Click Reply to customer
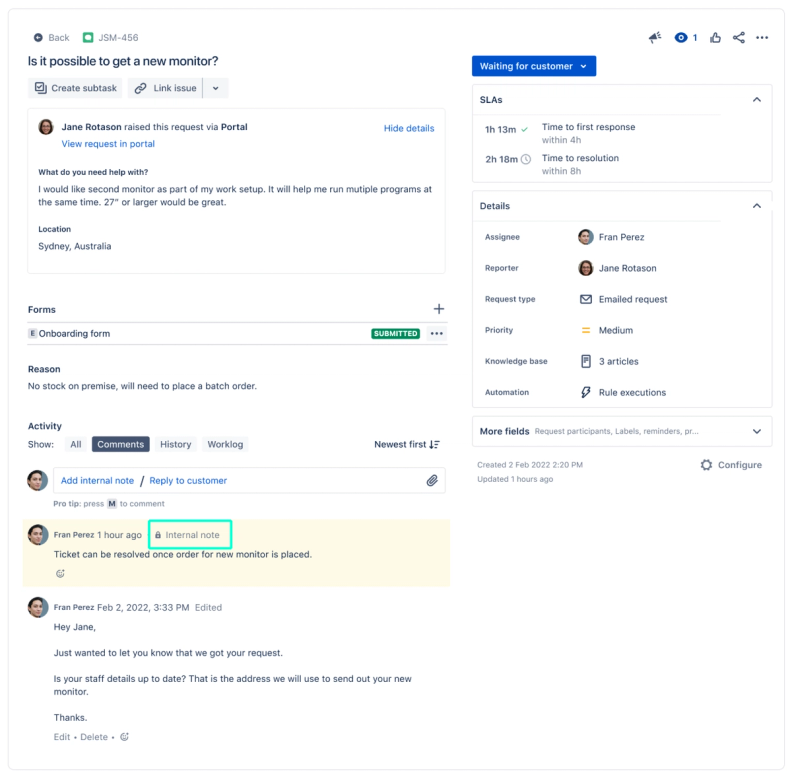 point(188,480)
